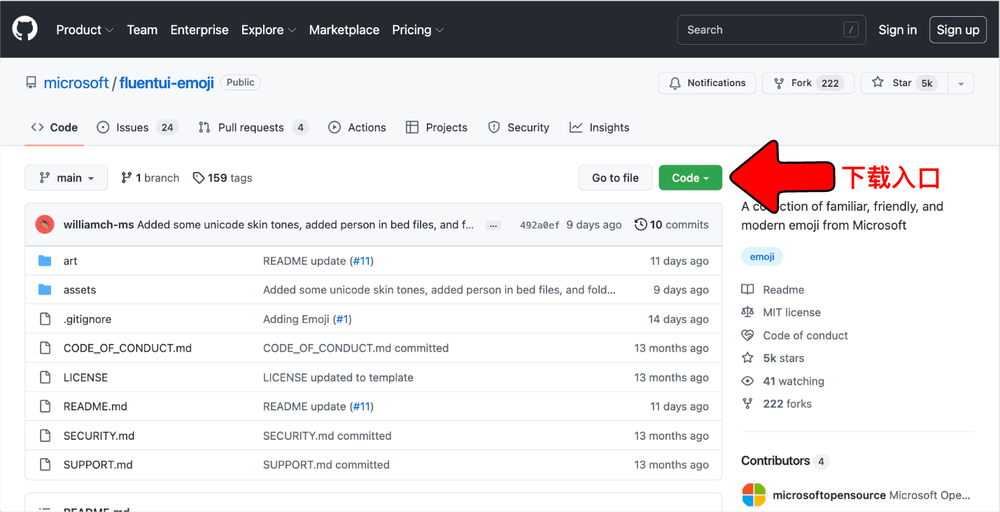The image size is (1000, 512).
Task: Open the williamch-ms author link
Action: pyautogui.click(x=99, y=224)
